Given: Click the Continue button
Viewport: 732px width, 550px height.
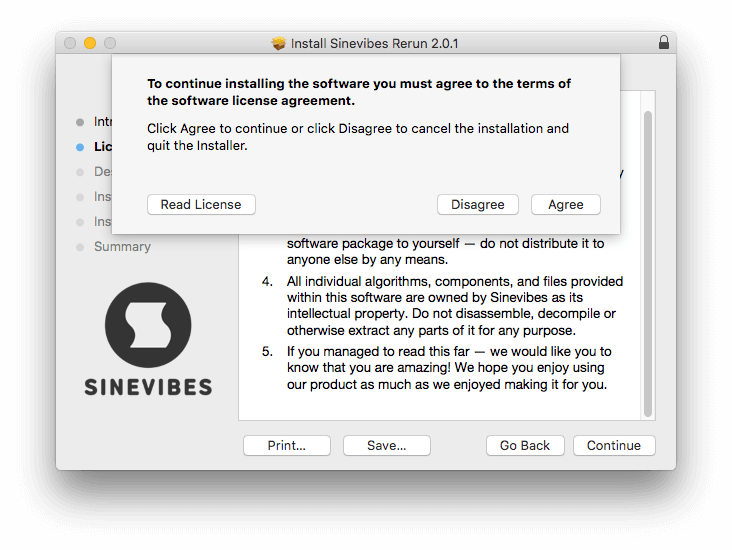Looking at the screenshot, I should 614,445.
